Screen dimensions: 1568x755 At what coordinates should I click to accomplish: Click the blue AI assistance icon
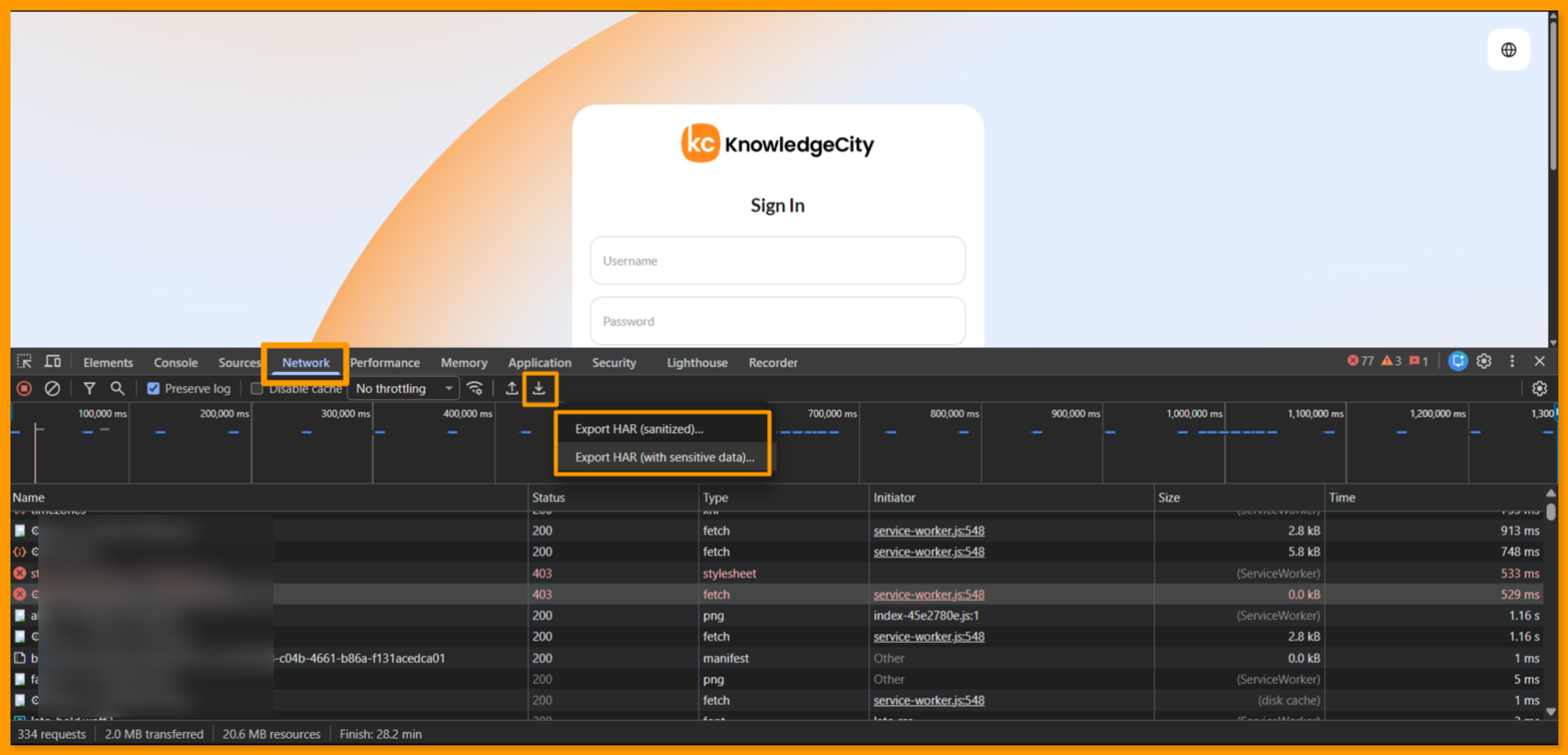(x=1458, y=362)
